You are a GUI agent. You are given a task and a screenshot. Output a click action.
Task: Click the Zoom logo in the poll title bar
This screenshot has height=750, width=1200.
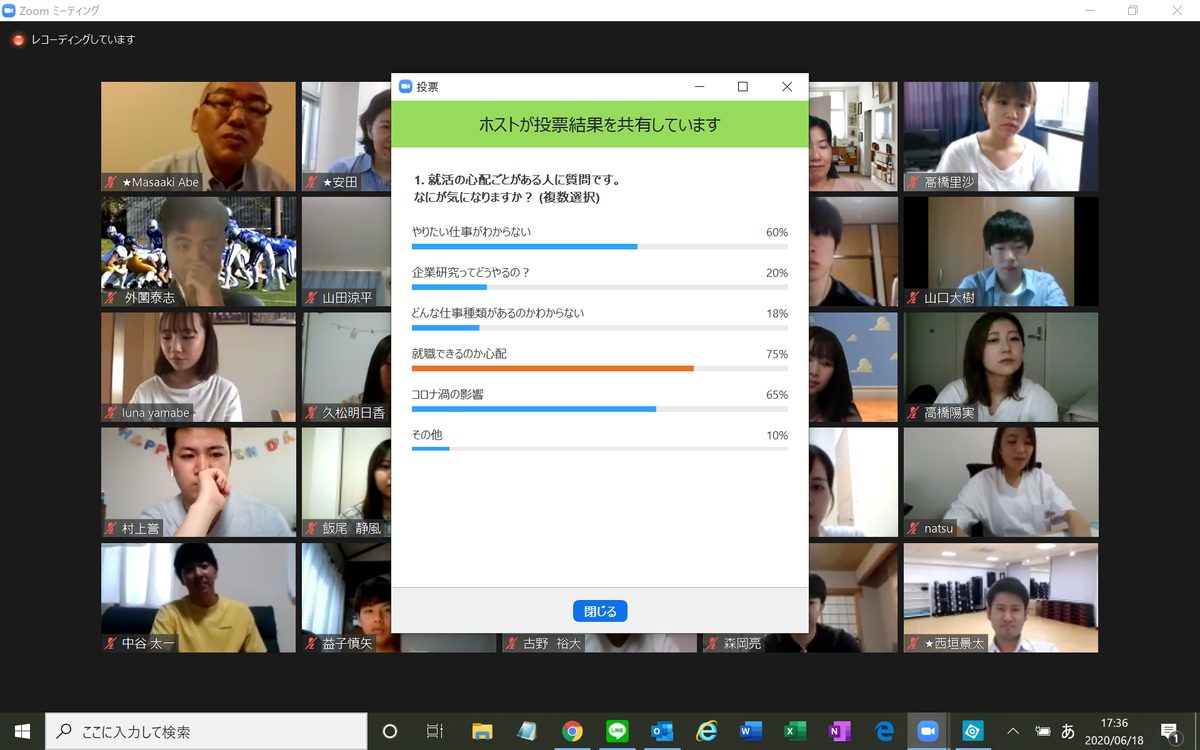(x=405, y=87)
